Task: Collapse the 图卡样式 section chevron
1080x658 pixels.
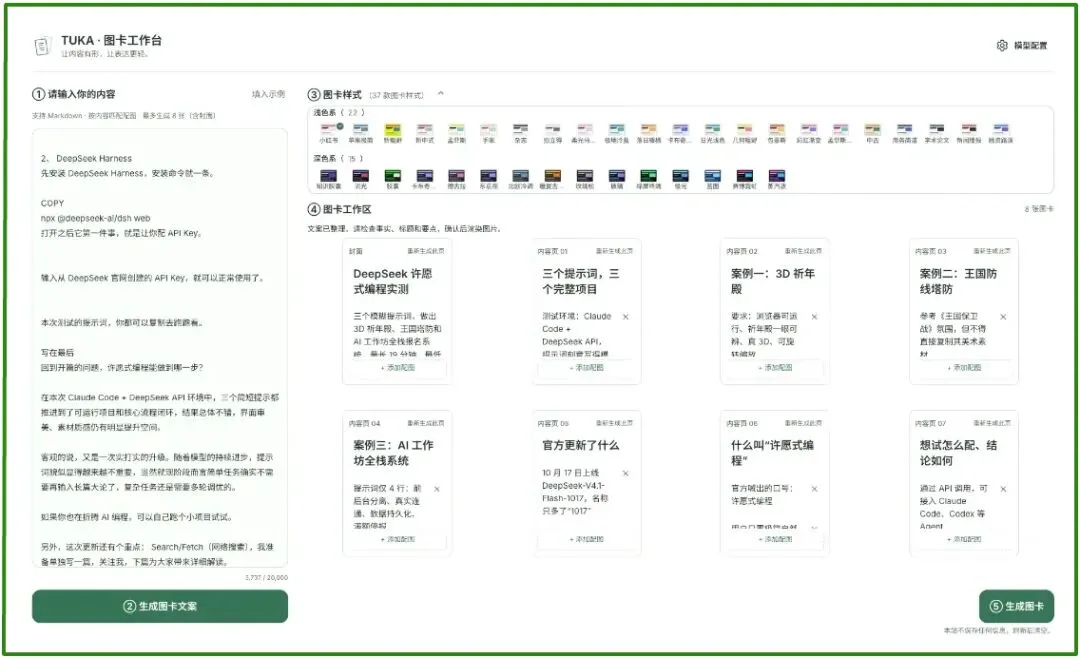Action: click(441, 94)
